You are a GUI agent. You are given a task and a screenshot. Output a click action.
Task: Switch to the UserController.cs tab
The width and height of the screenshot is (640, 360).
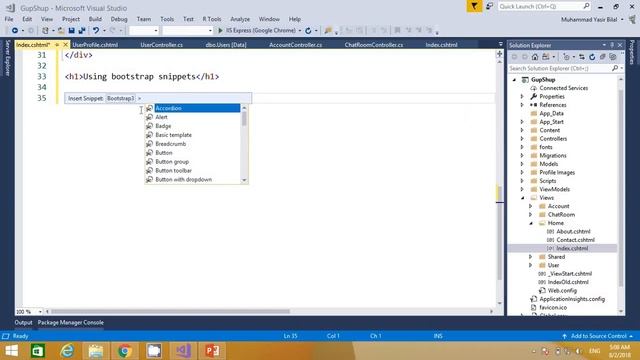[x=162, y=45]
